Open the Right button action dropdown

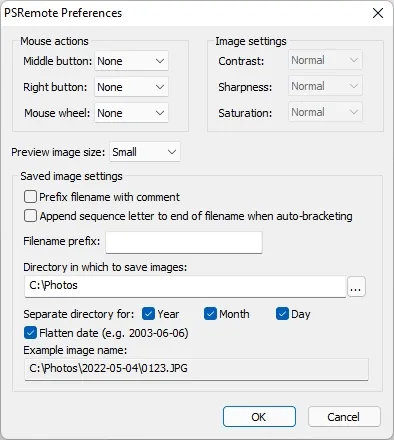pos(131,87)
